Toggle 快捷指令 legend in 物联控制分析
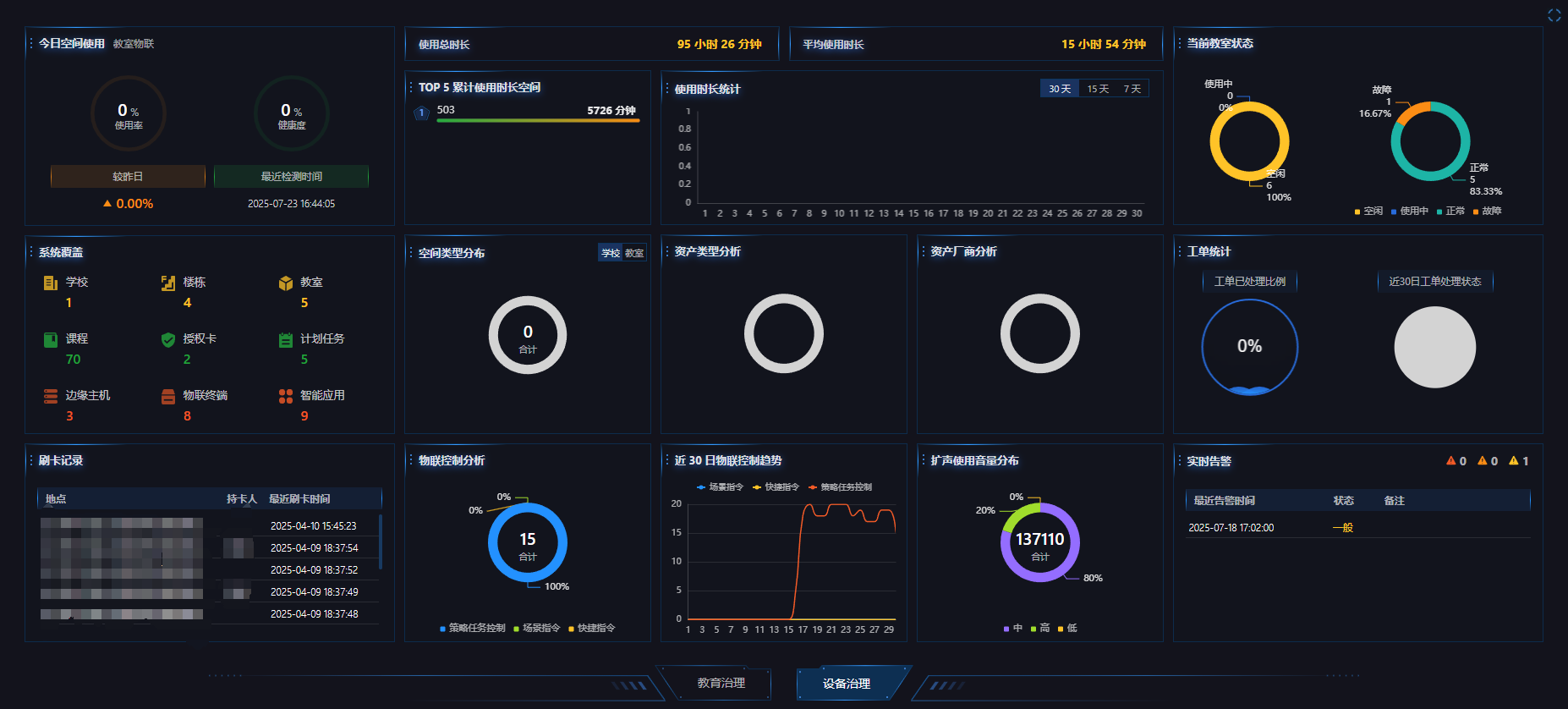This screenshot has width=1568, height=709. (592, 629)
